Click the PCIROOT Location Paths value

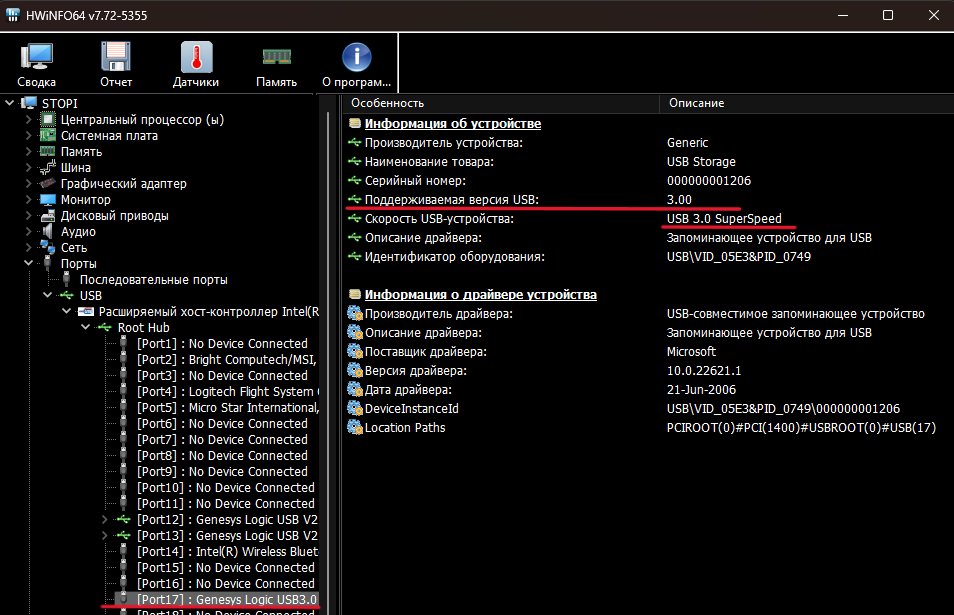(x=801, y=428)
